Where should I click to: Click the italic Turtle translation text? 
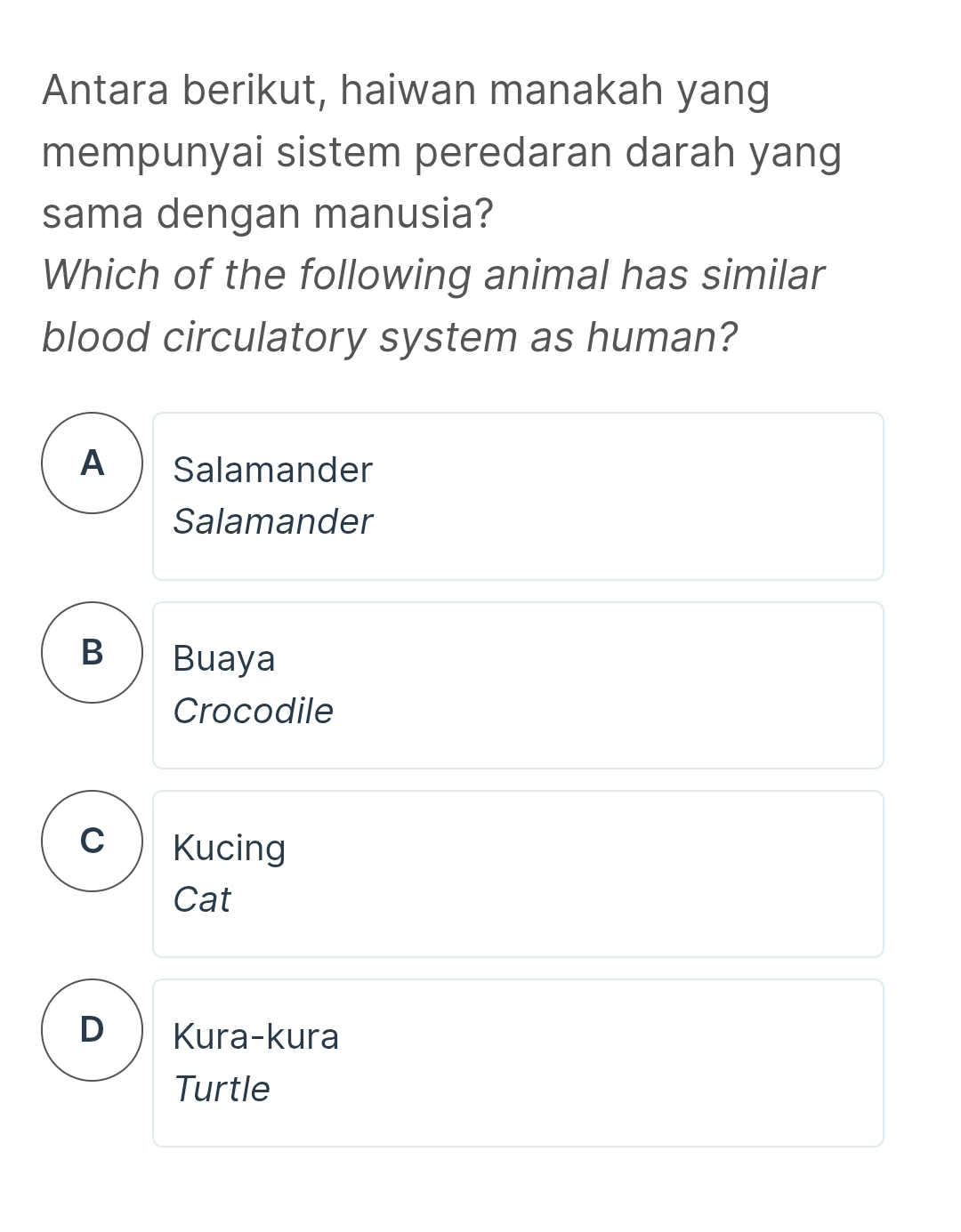click(222, 1089)
